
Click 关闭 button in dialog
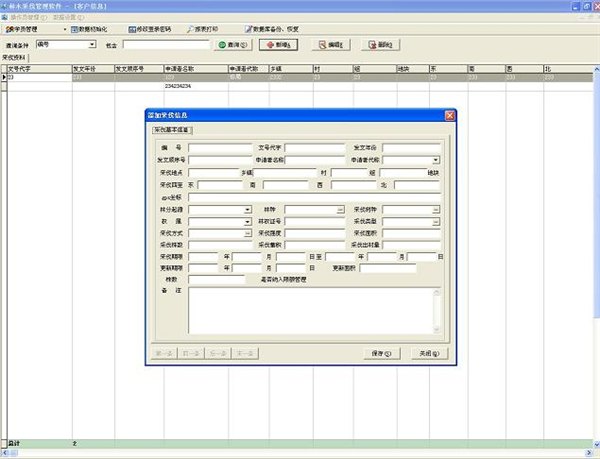(429, 353)
